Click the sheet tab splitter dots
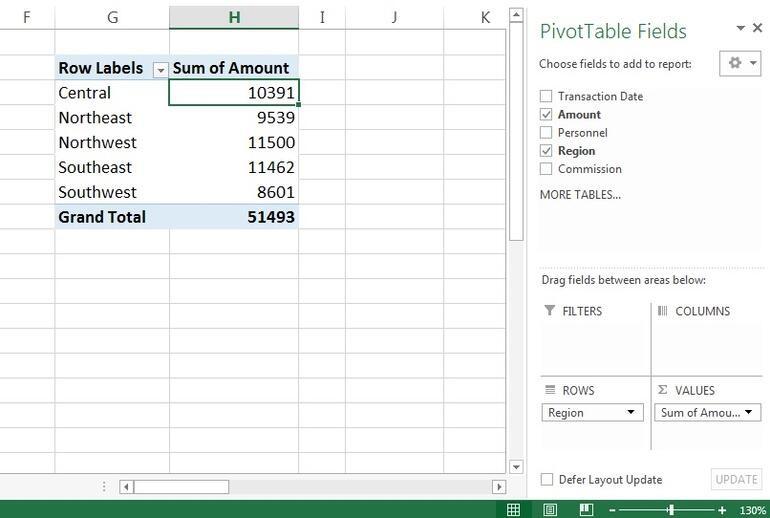Image resolution: width=770 pixels, height=518 pixels. (x=104, y=487)
